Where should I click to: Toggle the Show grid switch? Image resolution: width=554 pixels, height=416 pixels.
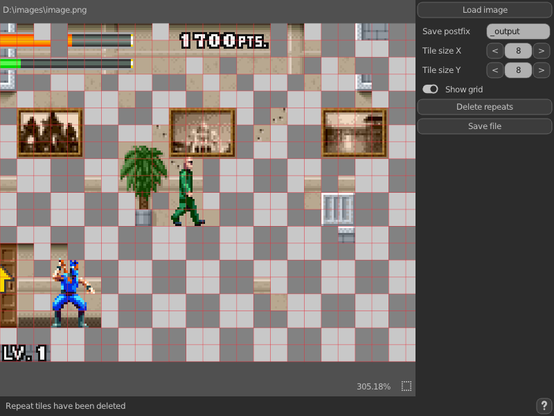point(430,89)
